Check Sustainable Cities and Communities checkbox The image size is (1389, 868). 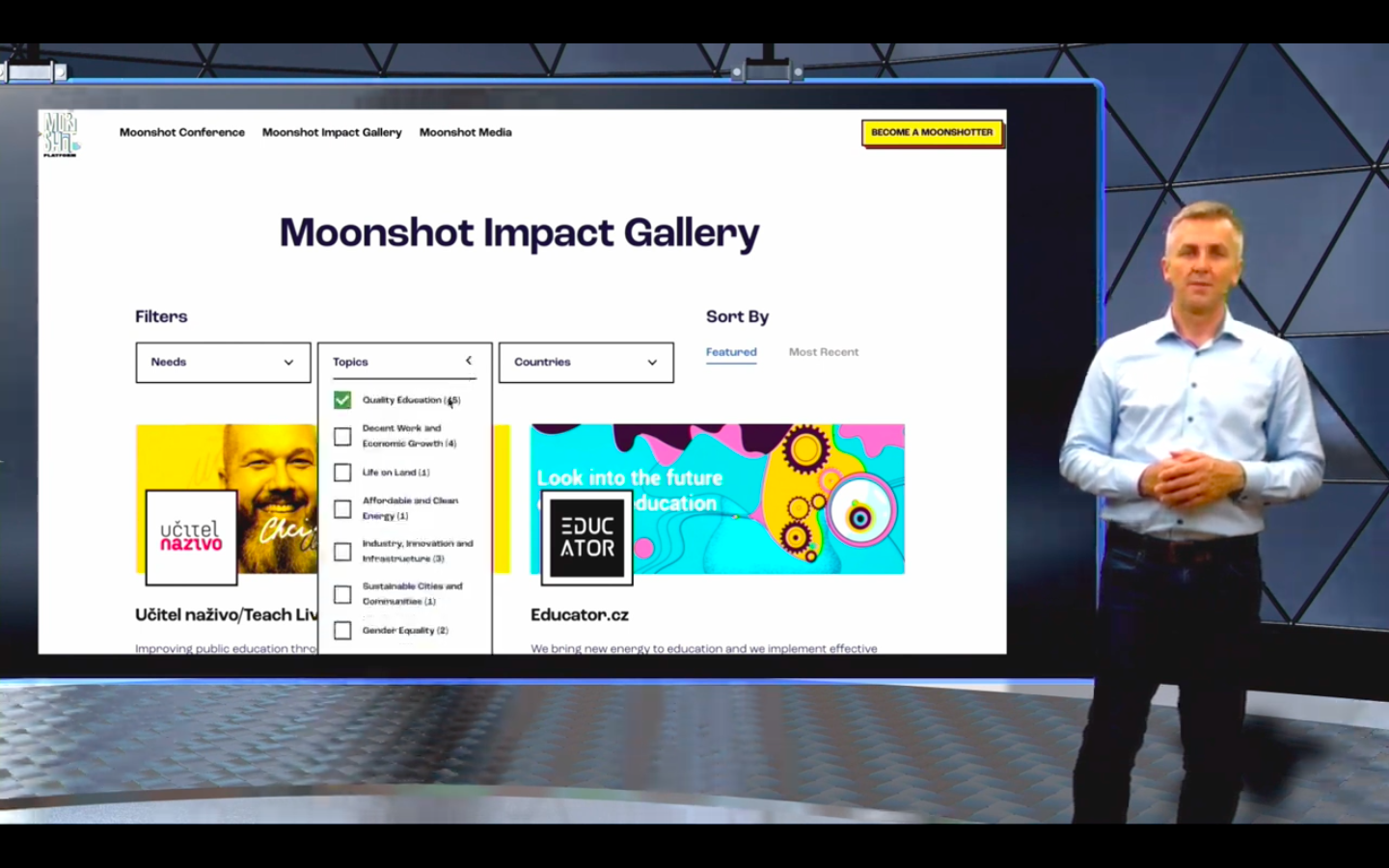tap(342, 594)
